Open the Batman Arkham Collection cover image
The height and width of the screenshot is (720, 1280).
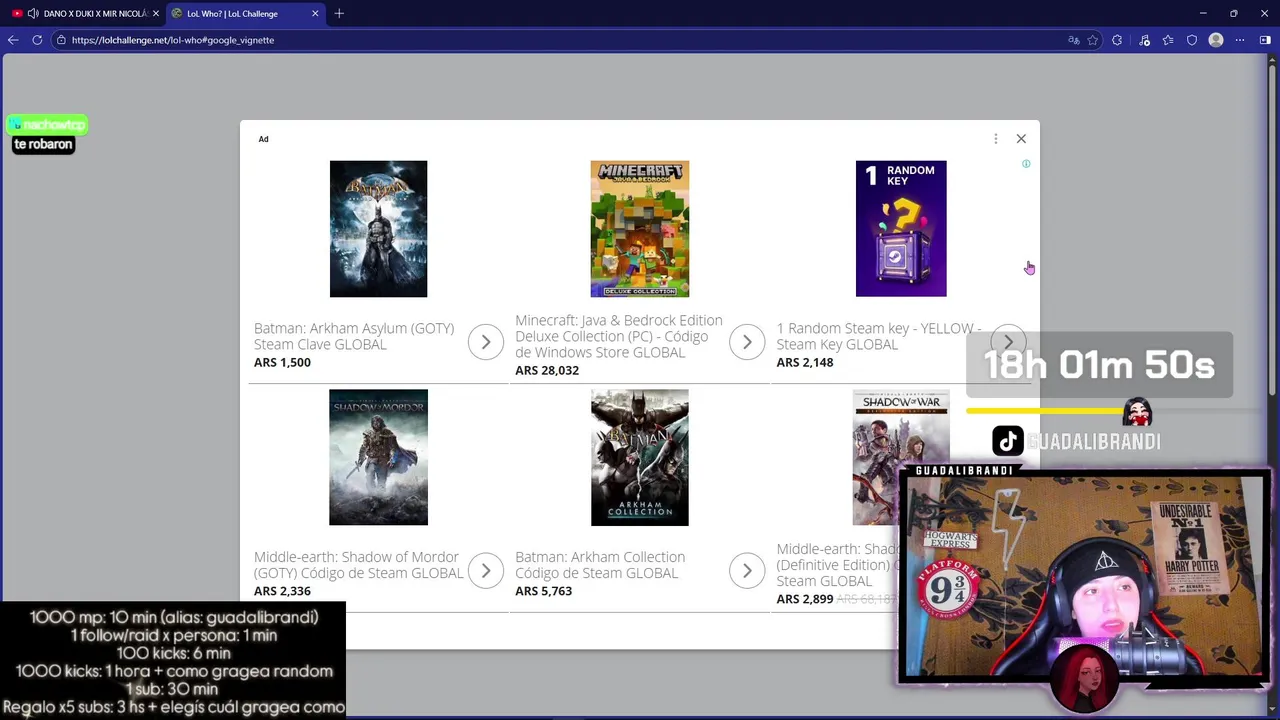(x=640, y=457)
